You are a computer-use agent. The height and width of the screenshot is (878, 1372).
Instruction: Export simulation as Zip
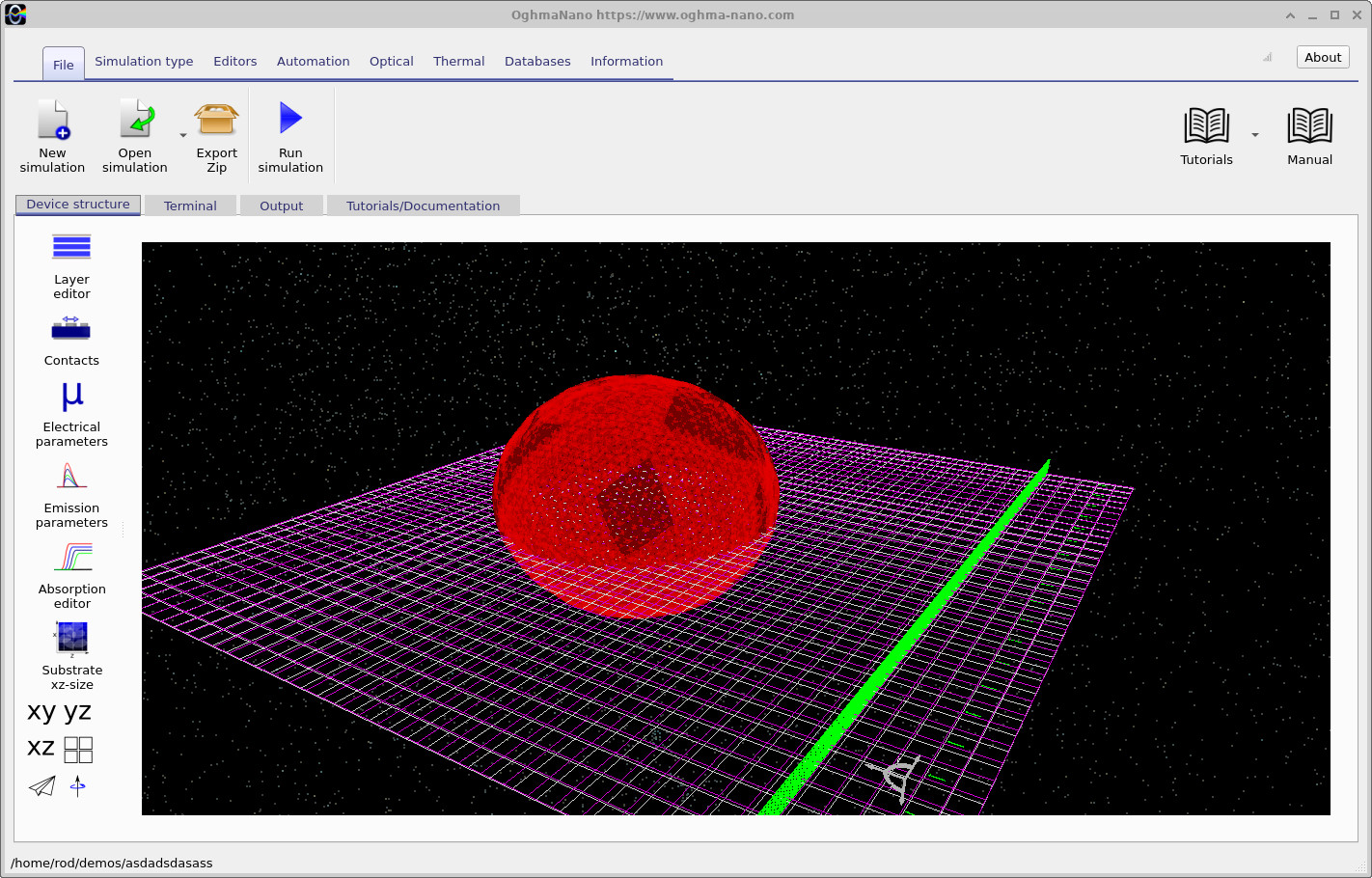pos(217,137)
